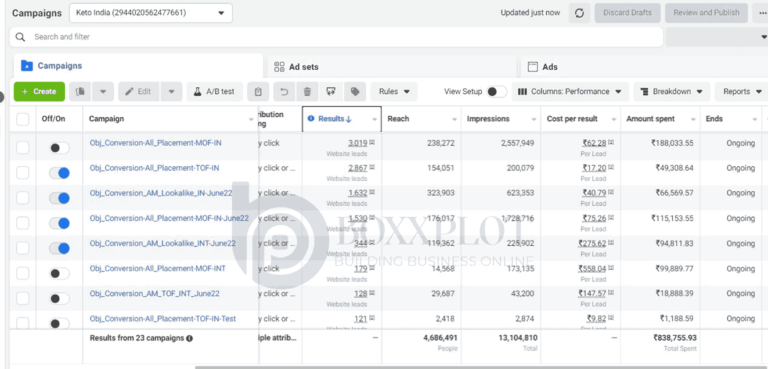This screenshot has height=369, width=768.
Task: Open the Rules dropdown
Action: point(394,92)
